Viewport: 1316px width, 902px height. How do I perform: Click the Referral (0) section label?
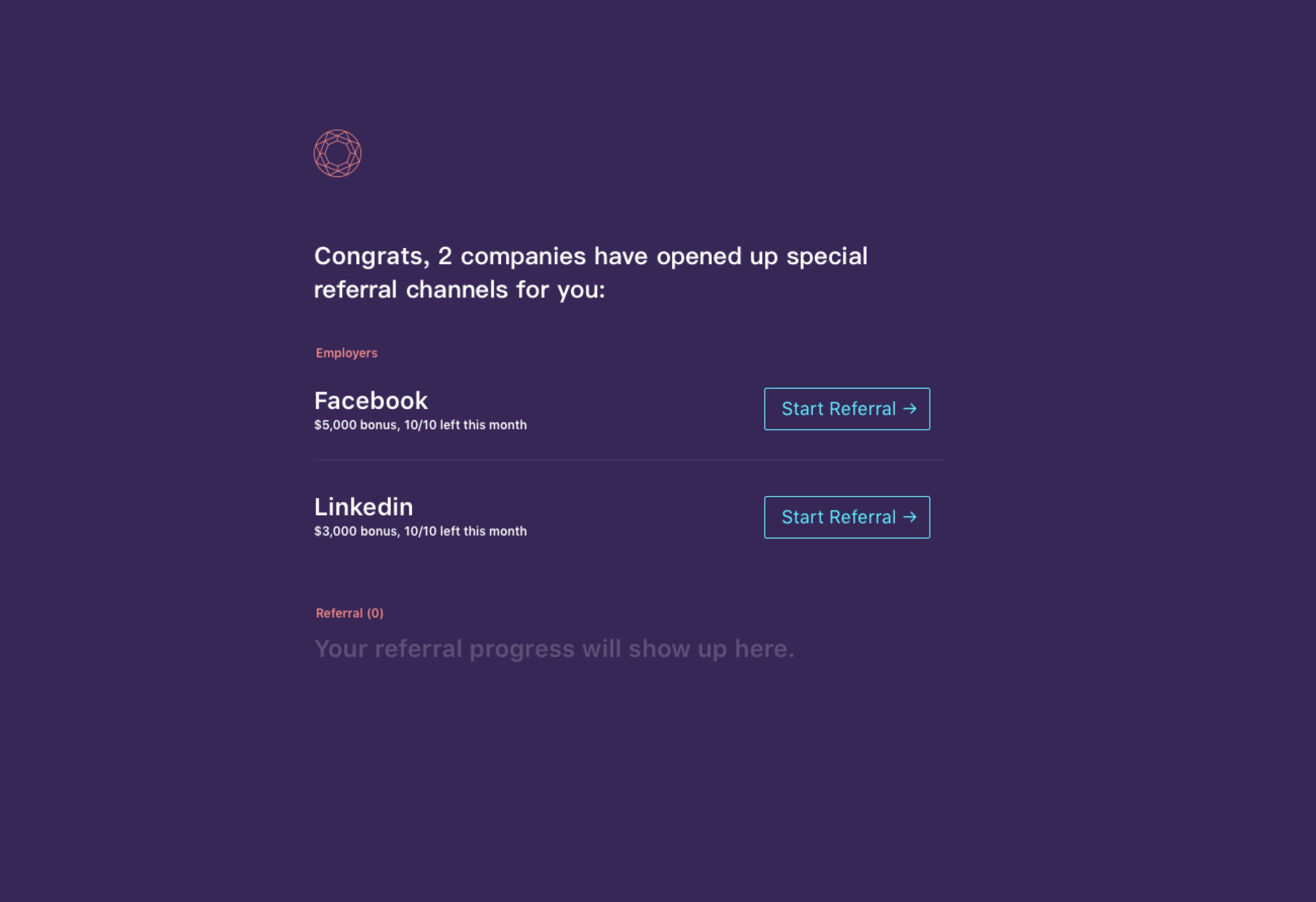tap(349, 613)
